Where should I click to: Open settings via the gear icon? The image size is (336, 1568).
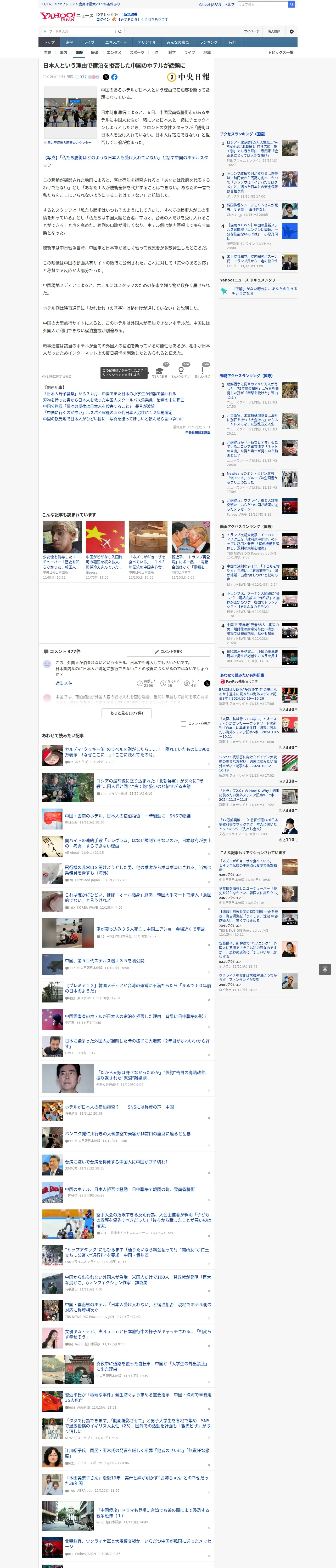[292, 31]
